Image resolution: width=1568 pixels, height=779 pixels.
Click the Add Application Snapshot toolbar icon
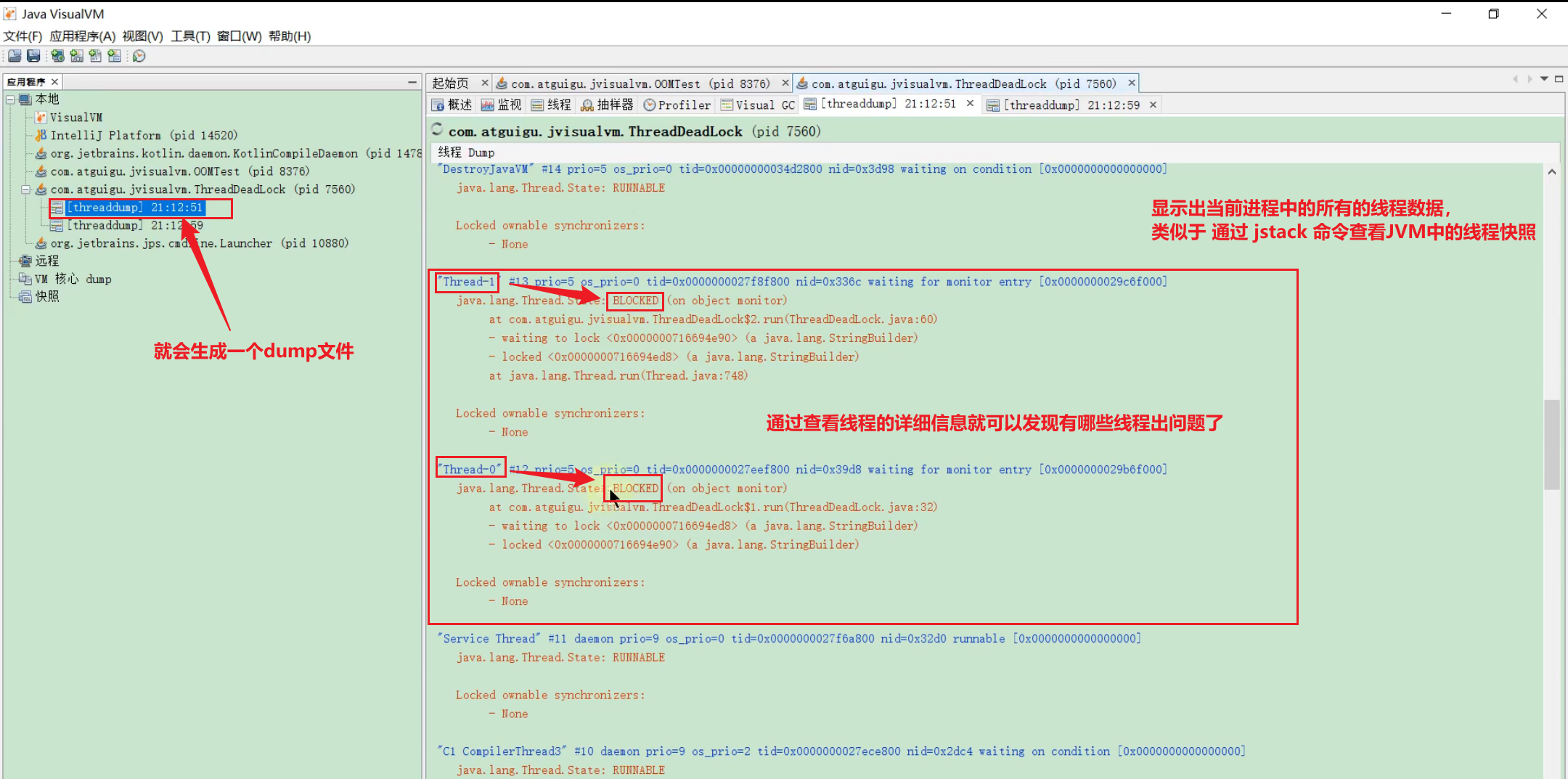[115, 56]
